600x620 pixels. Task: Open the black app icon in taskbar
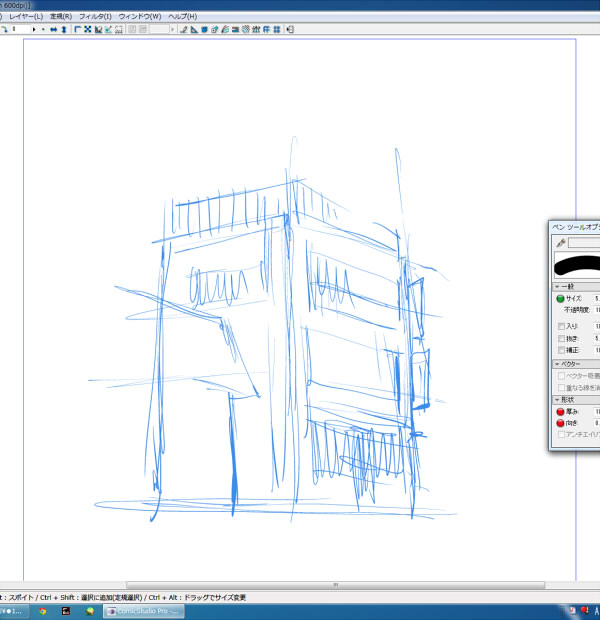(x=66, y=611)
